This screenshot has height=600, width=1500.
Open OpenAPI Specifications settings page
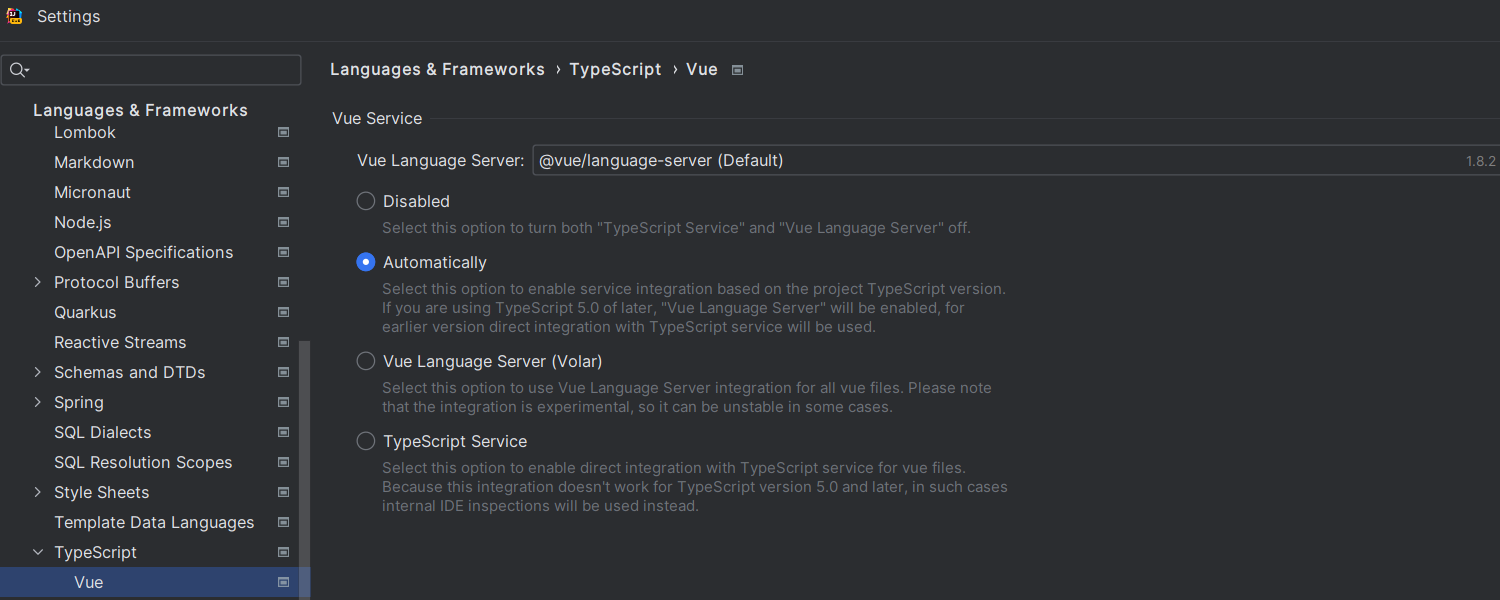coord(144,252)
